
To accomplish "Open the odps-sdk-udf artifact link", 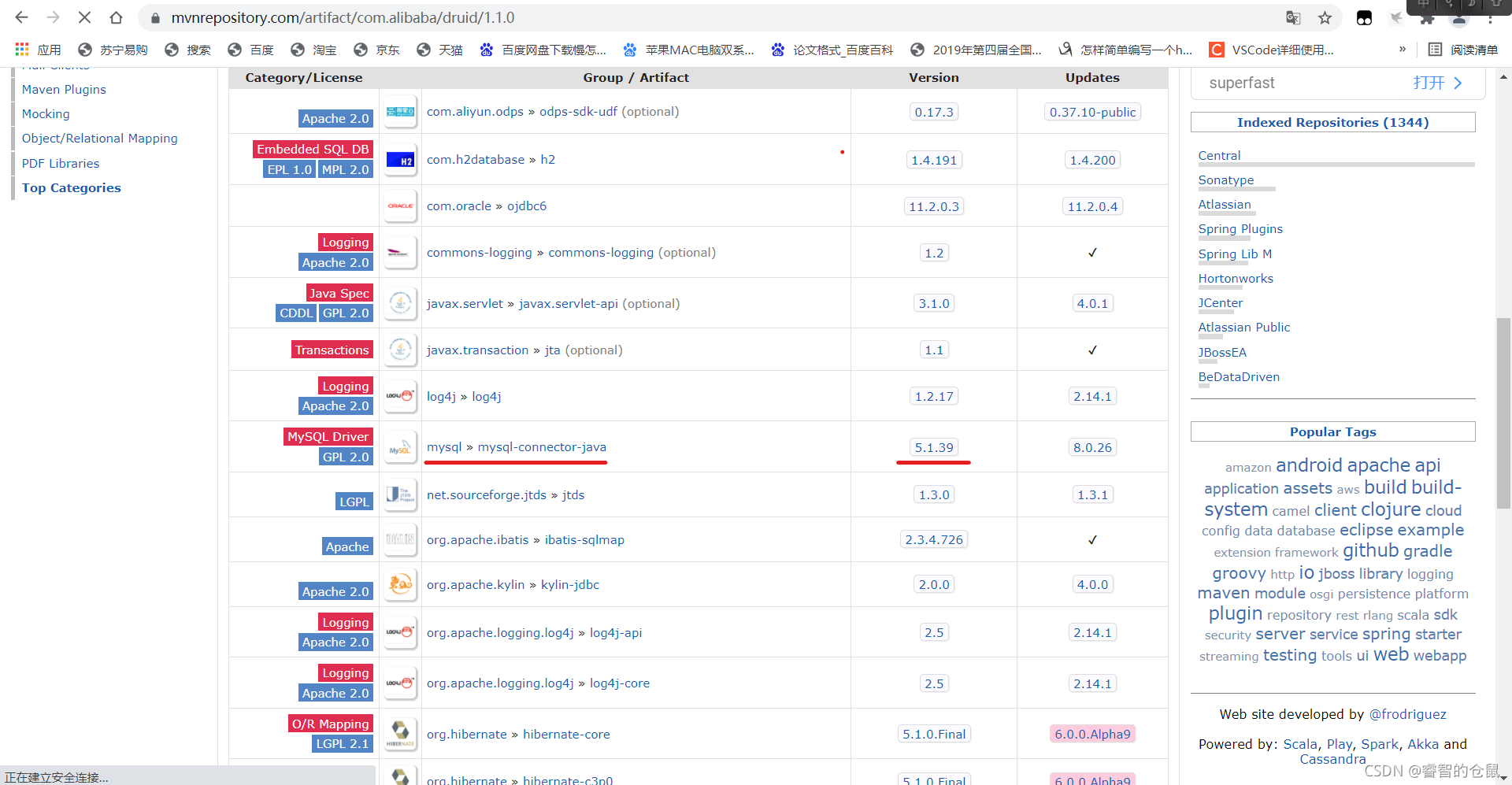I will click(x=578, y=112).
